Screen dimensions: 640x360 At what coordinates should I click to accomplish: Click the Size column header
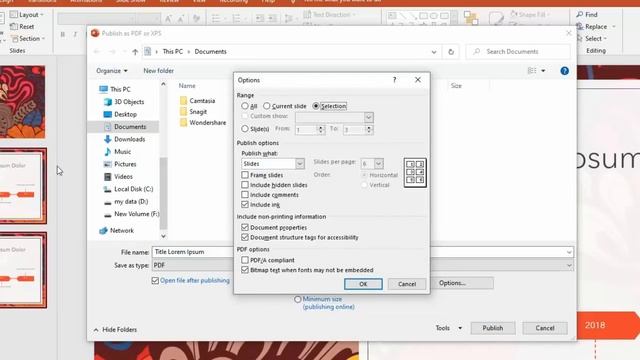coord(456,86)
